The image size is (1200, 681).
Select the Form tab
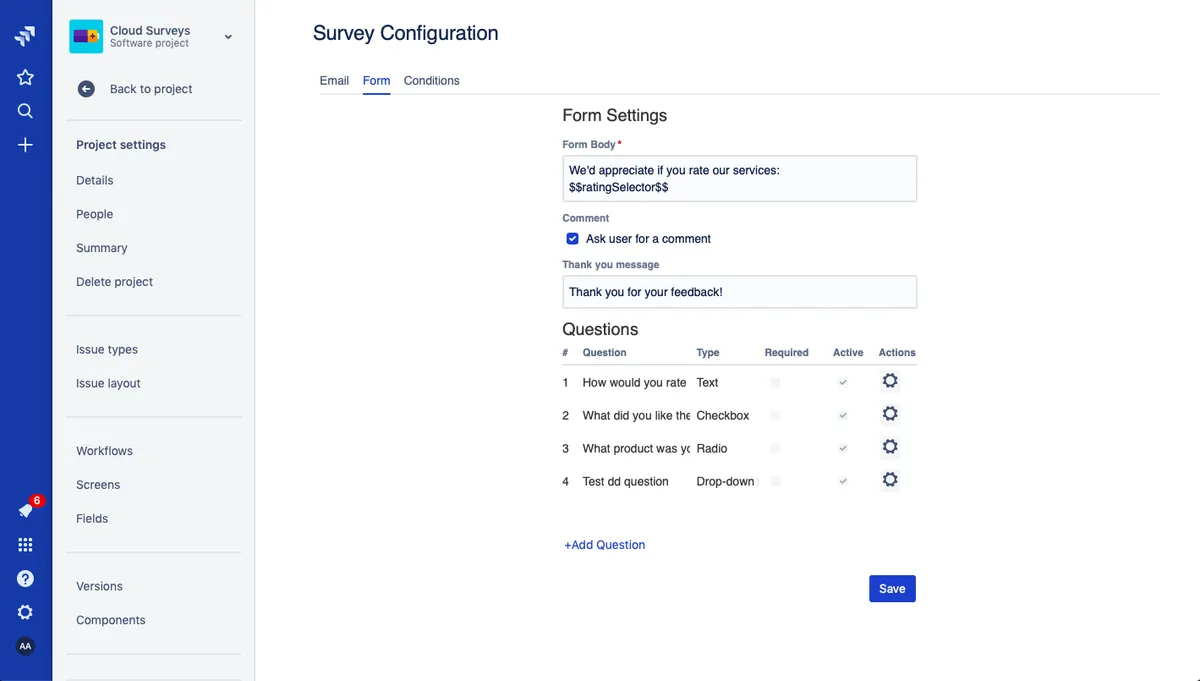coord(377,81)
